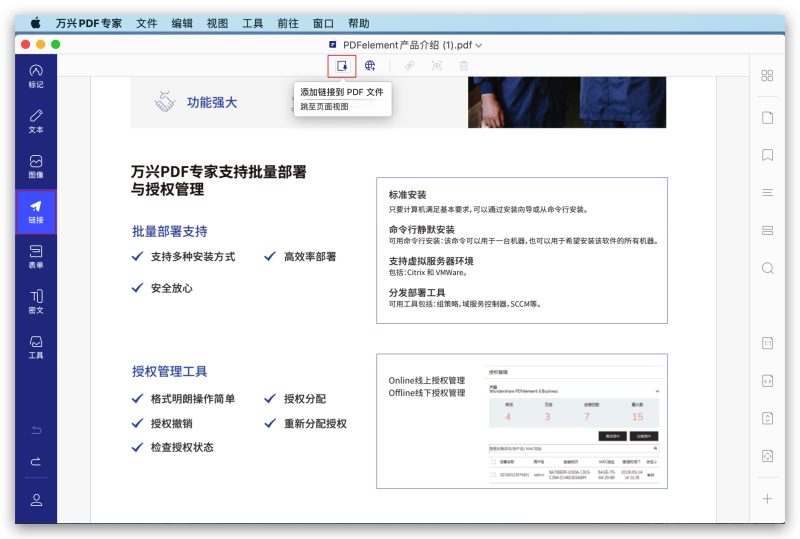The height and width of the screenshot is (539, 800).
Task: Click the 分发部署工具 text
Action: click(417, 292)
